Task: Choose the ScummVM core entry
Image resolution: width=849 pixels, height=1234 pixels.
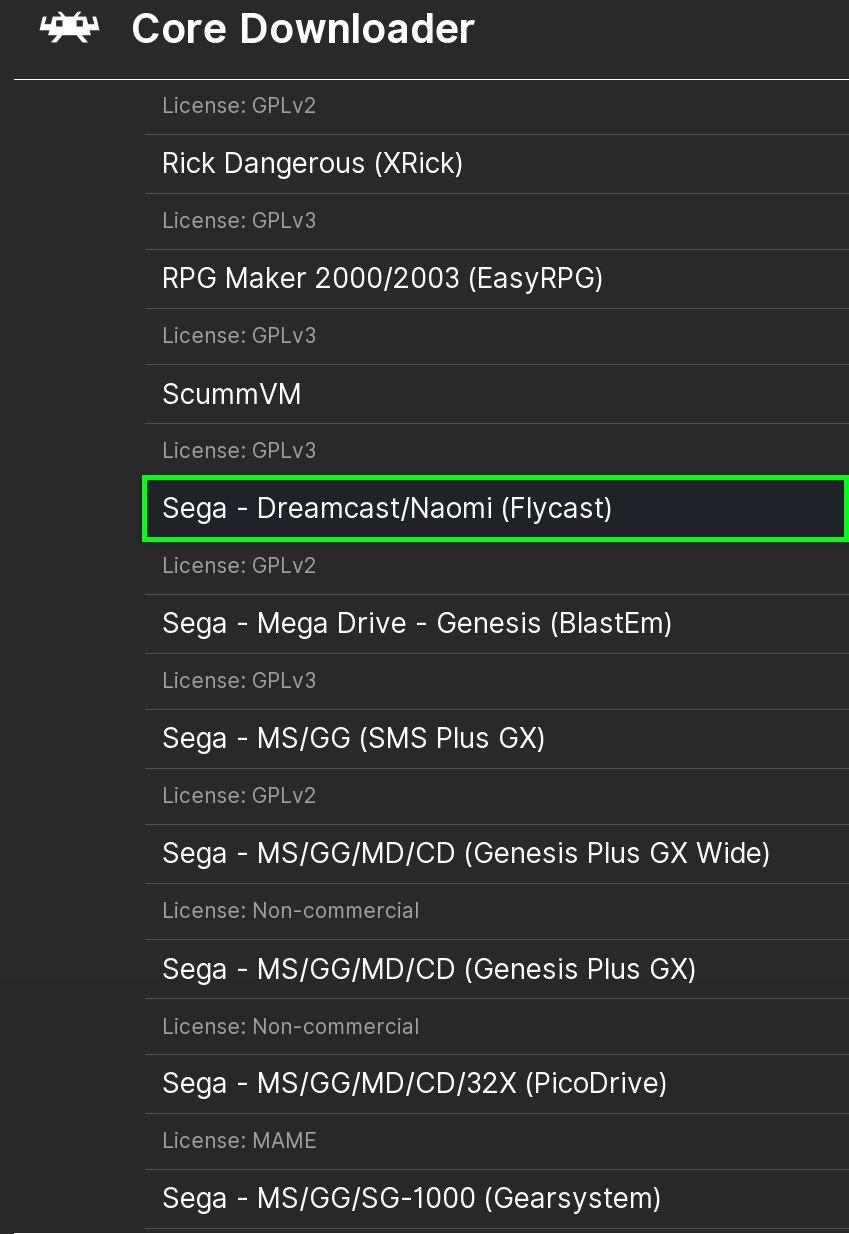Action: coord(231,394)
